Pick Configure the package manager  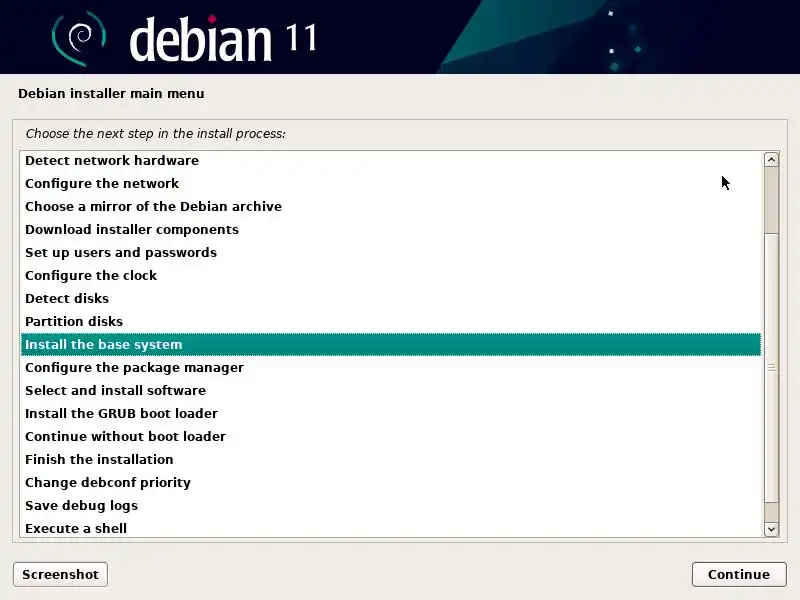point(391,367)
